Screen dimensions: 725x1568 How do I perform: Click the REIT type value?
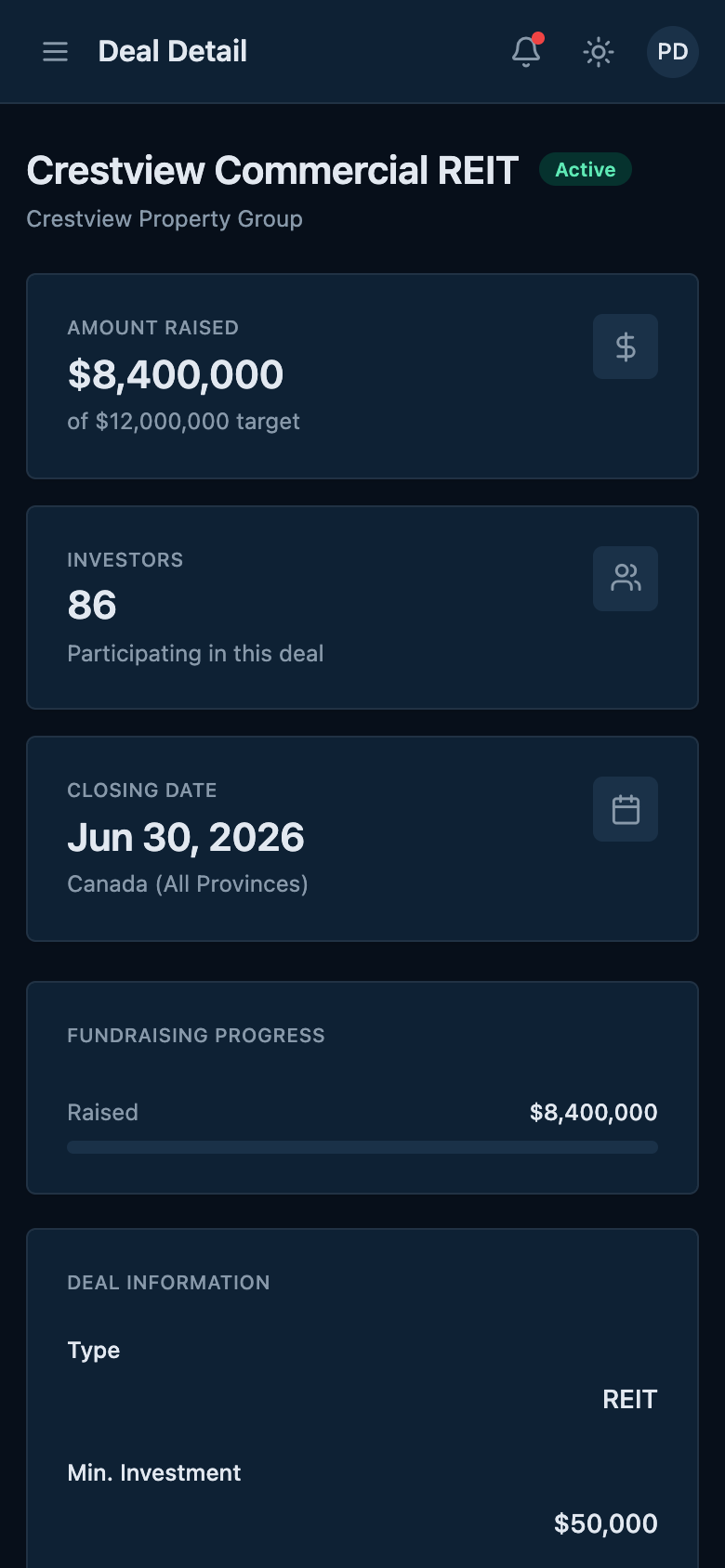629,1400
